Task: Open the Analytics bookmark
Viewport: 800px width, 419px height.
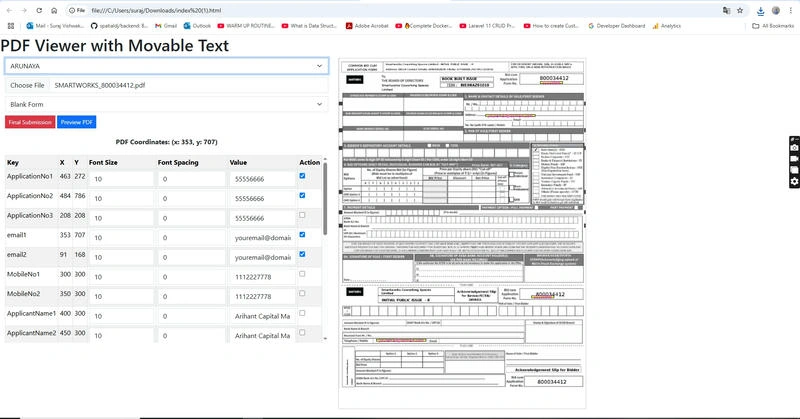Action: pyautogui.click(x=666, y=26)
